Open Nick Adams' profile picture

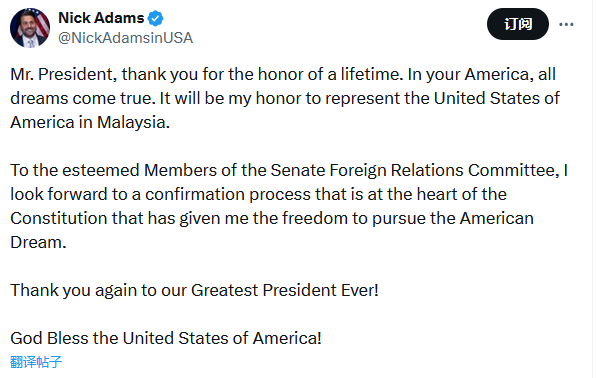[x=30, y=28]
